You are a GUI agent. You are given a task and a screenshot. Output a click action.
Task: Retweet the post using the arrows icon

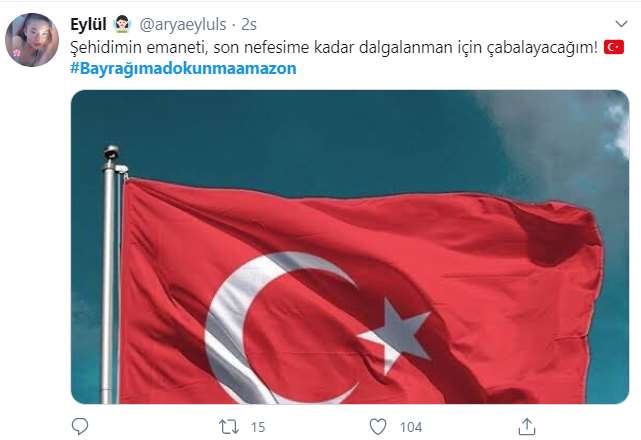pos(229,427)
